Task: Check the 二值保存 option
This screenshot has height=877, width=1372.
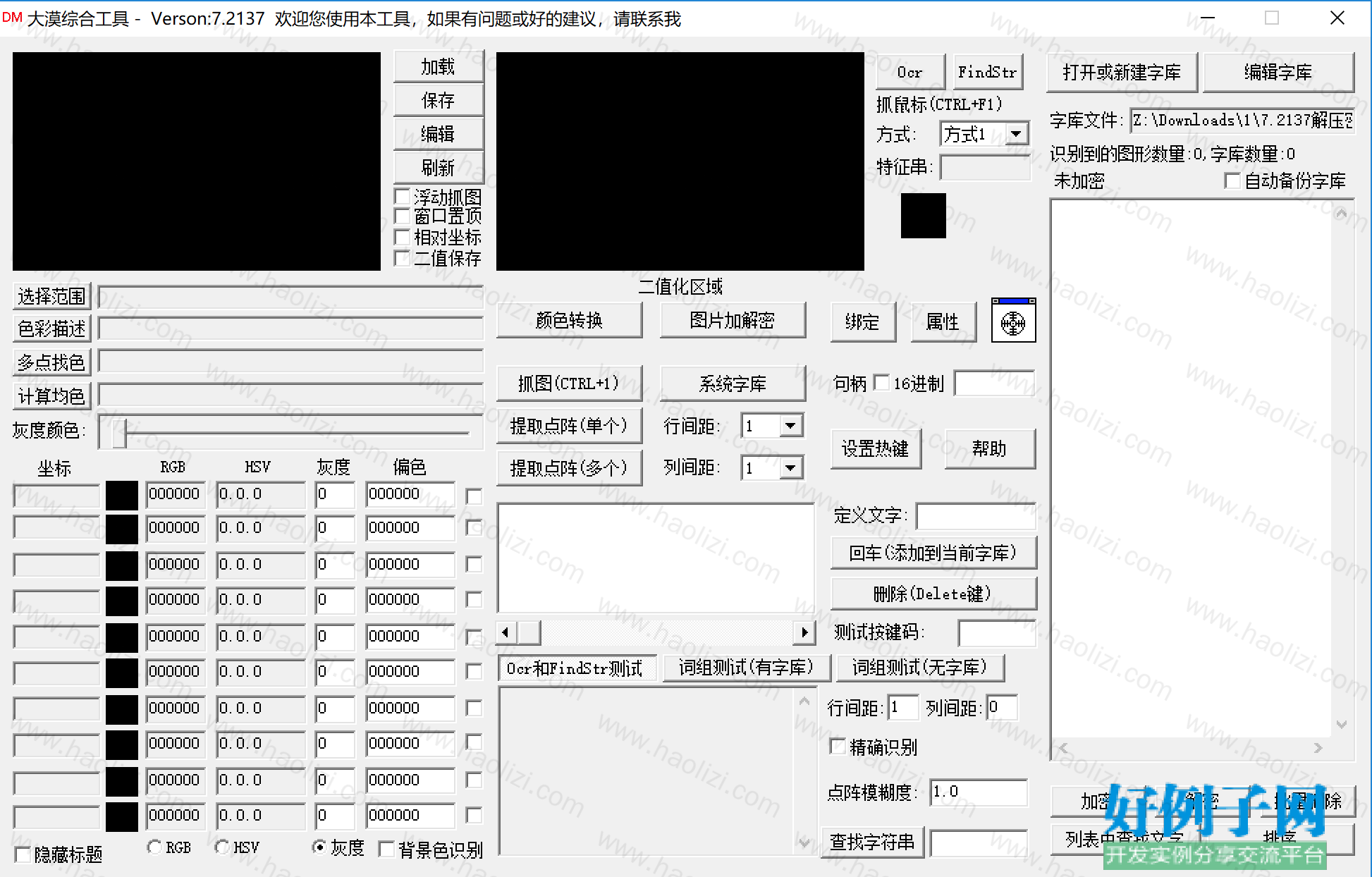Action: pos(402,258)
